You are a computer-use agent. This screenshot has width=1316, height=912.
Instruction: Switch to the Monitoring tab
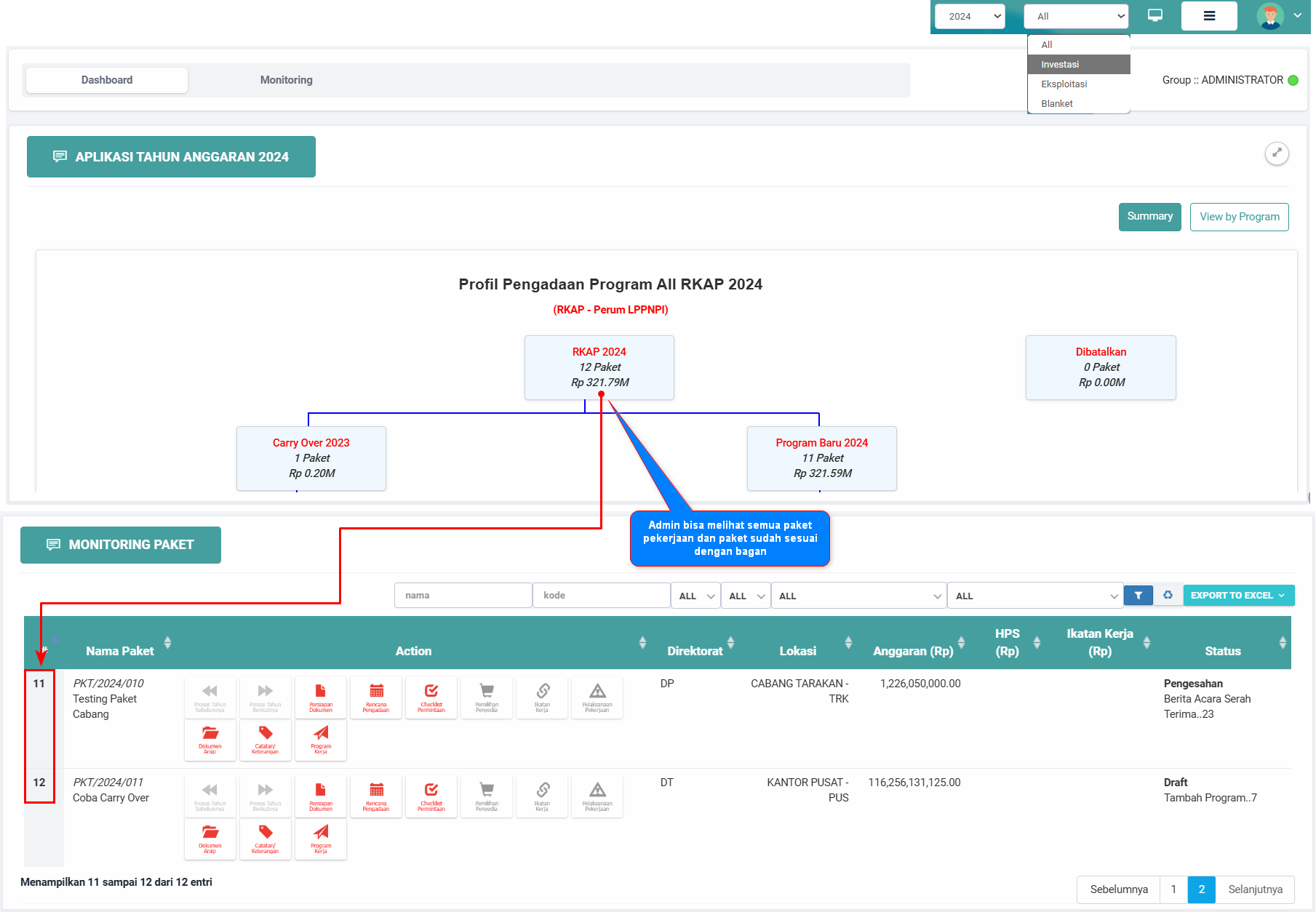pyautogui.click(x=287, y=80)
